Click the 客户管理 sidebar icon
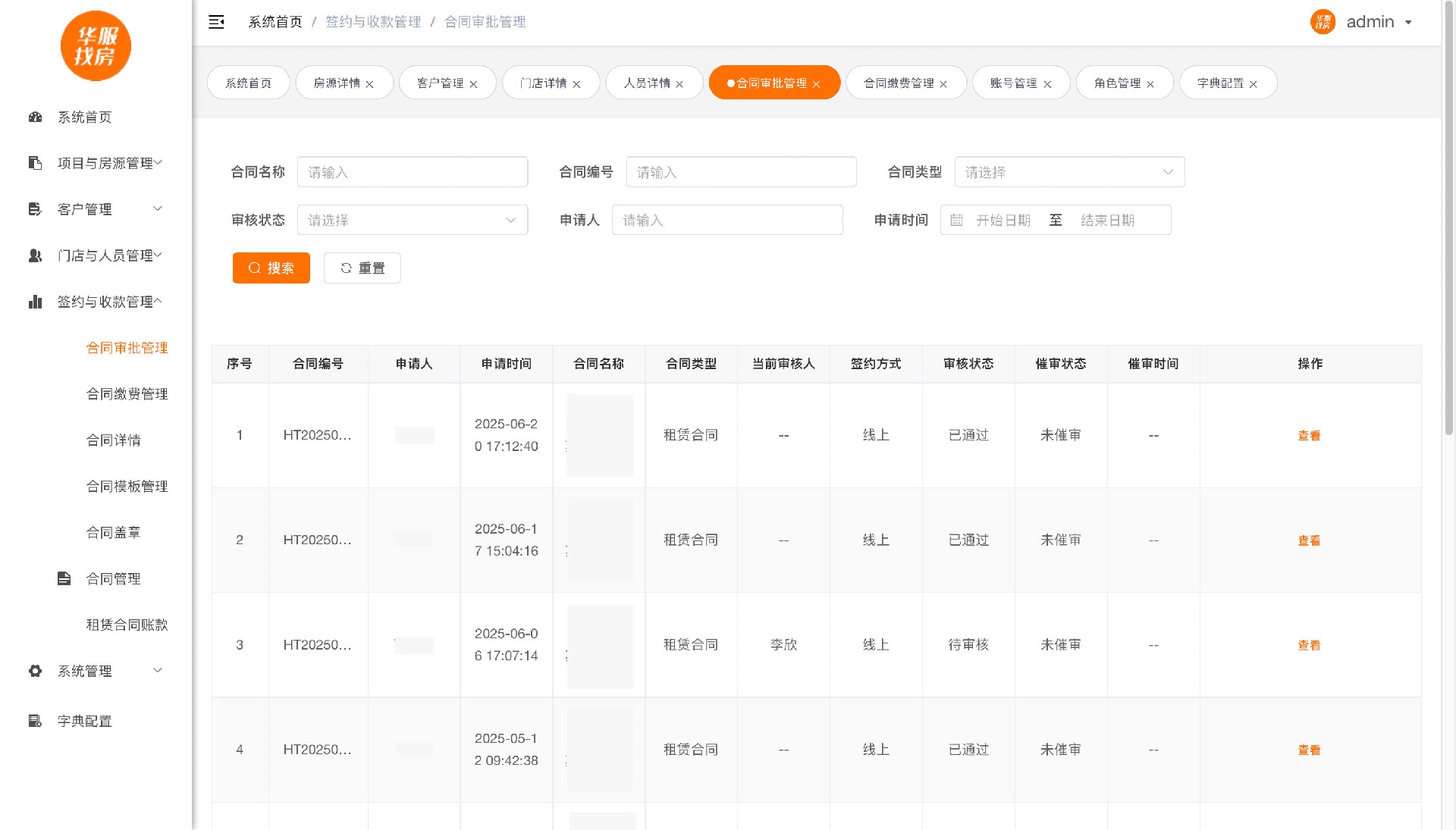 tap(35, 209)
